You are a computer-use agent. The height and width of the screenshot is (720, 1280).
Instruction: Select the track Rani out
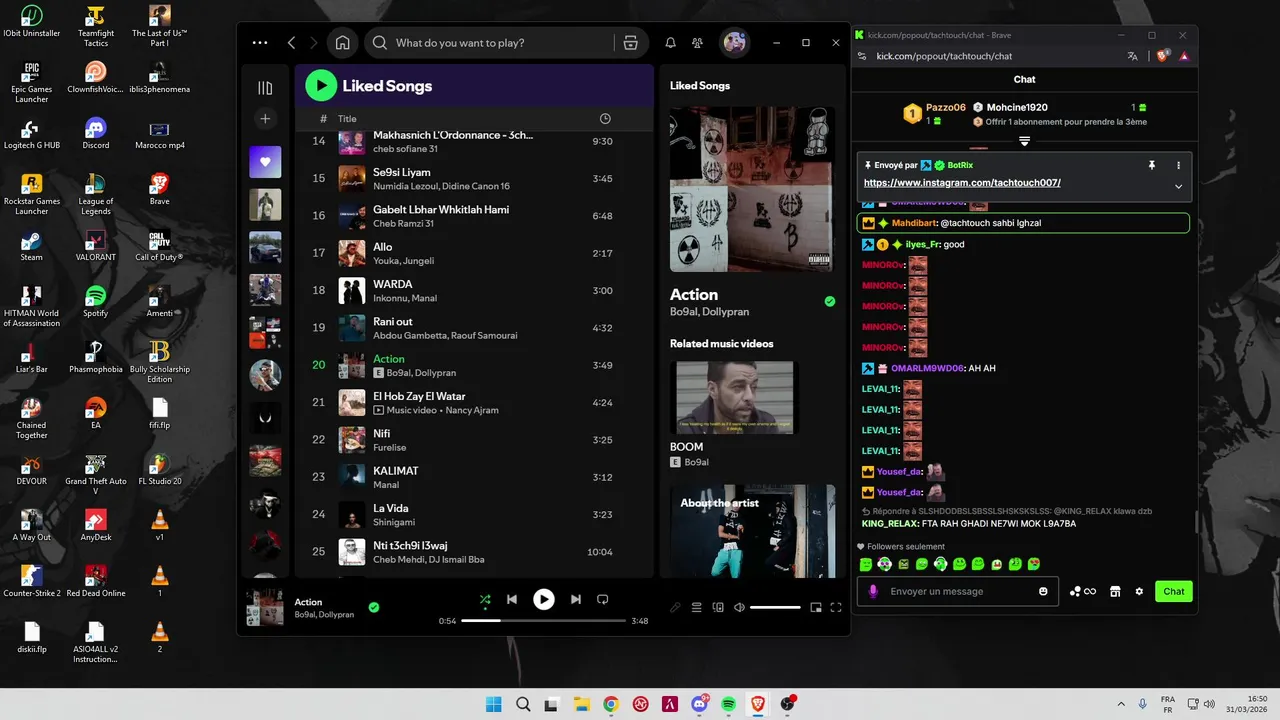473,328
